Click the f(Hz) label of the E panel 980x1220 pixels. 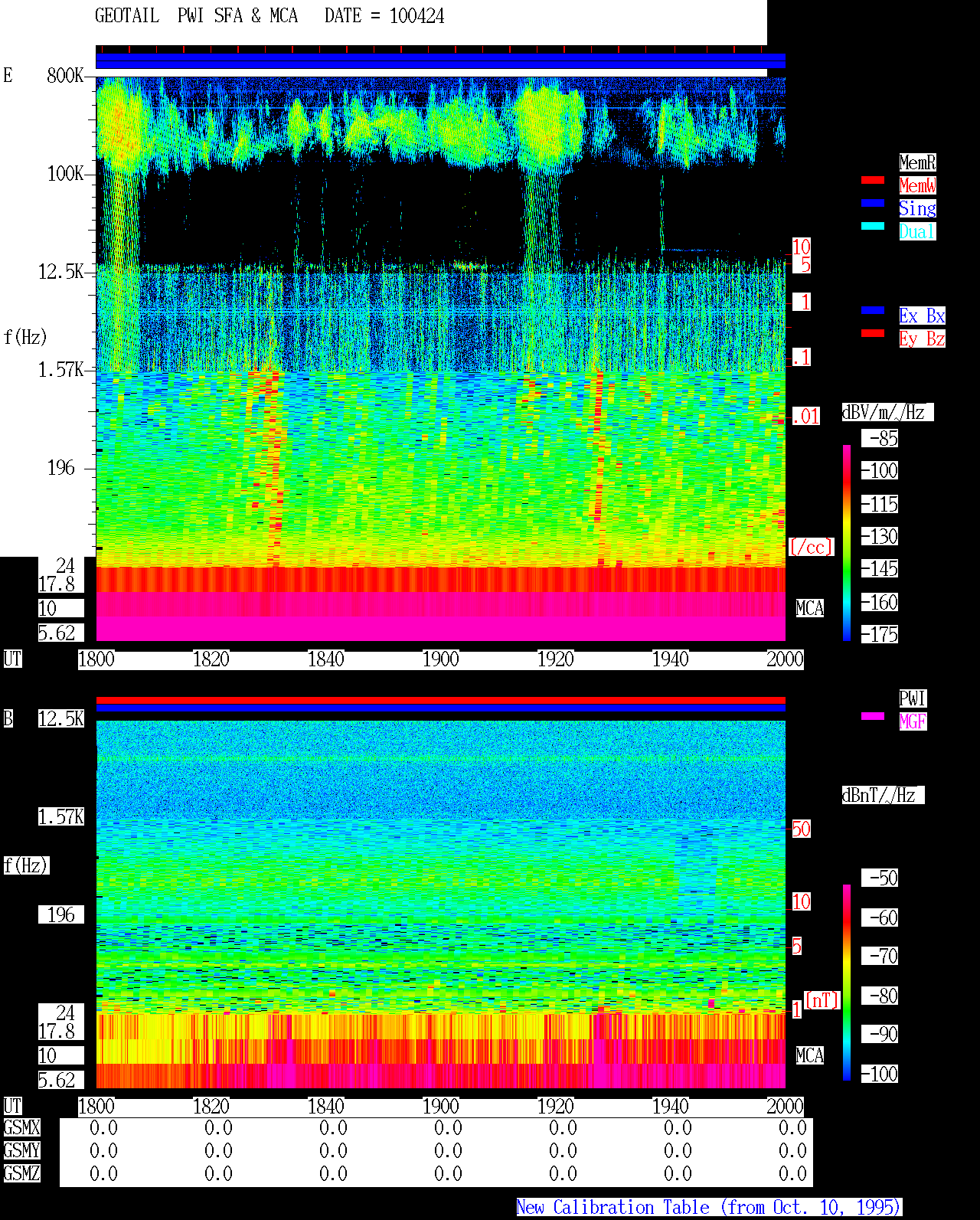(25, 337)
